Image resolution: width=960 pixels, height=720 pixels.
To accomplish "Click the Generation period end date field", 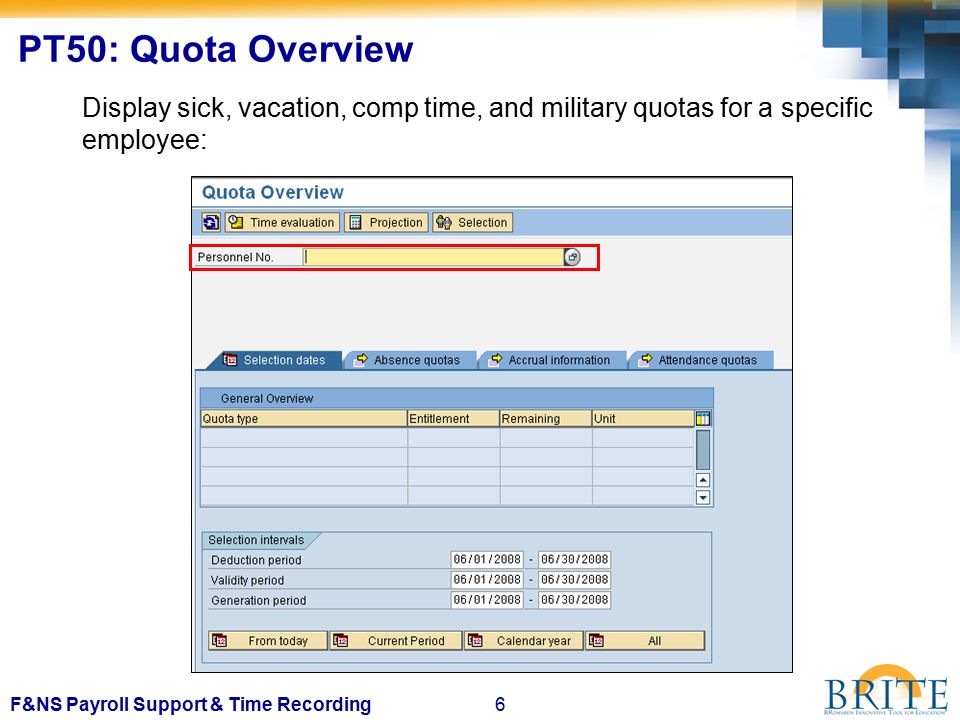I will (574, 600).
